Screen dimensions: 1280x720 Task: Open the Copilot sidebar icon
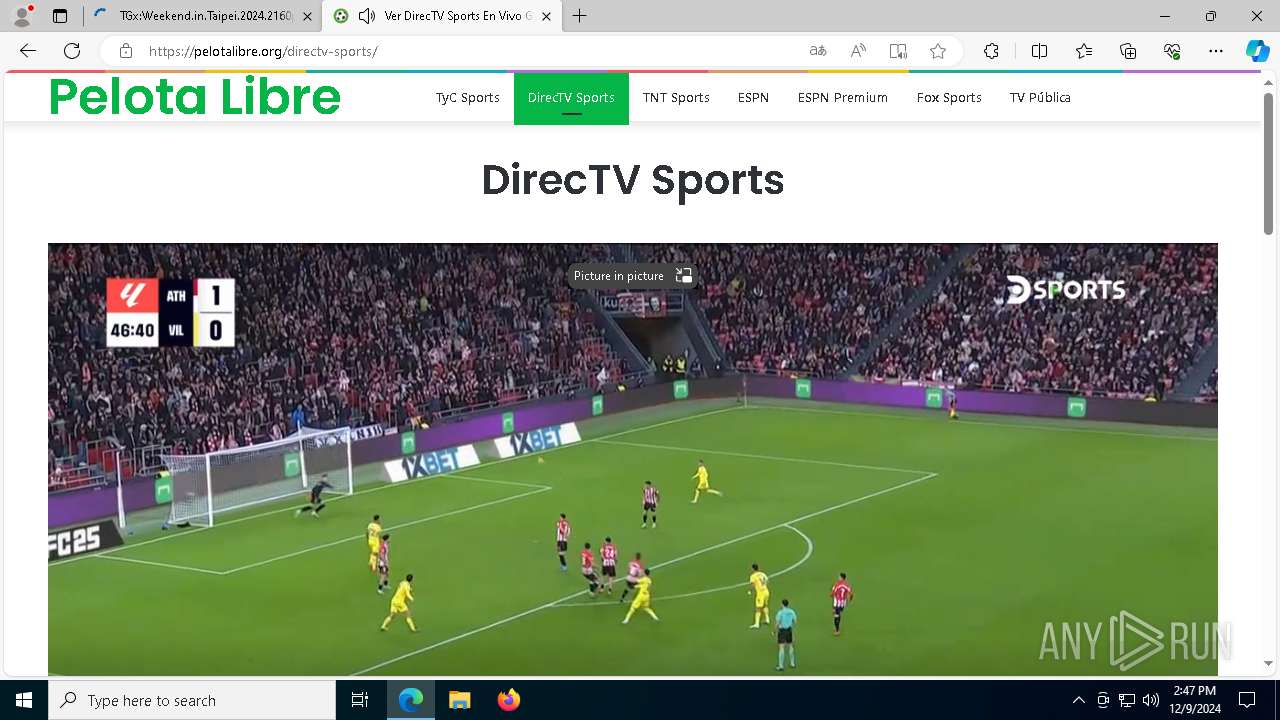pos(1257,51)
